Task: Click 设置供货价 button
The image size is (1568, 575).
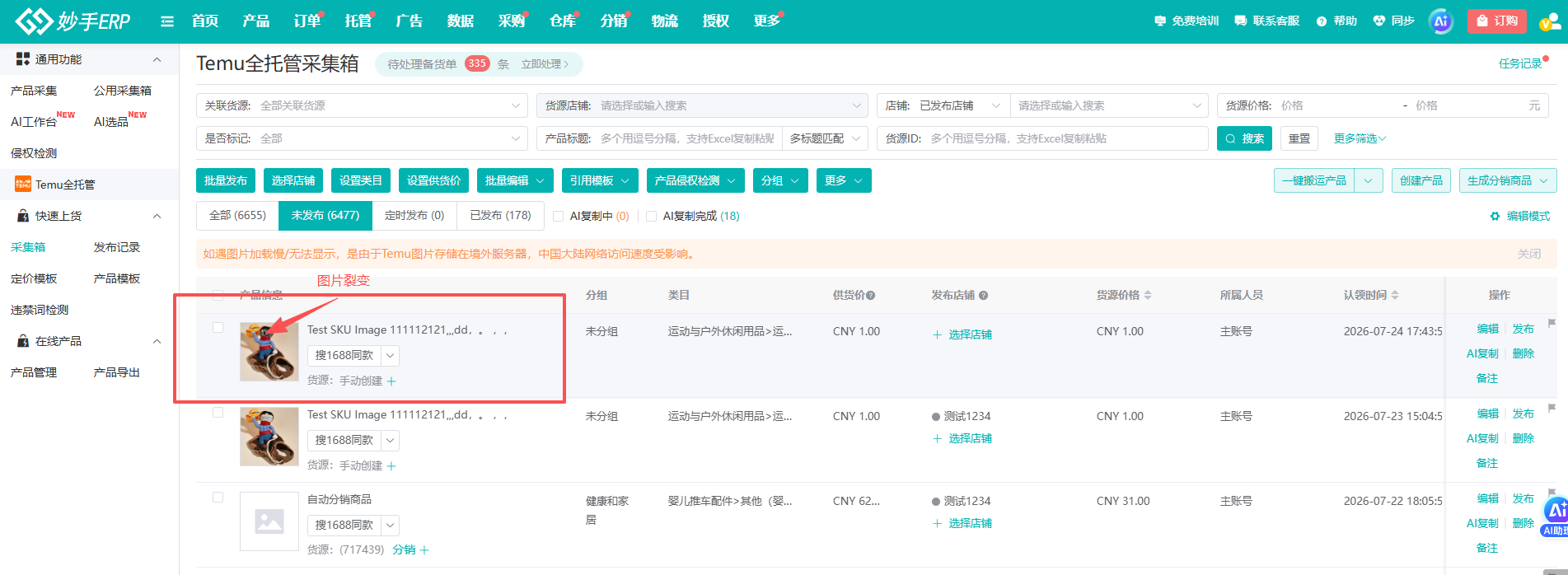Action: click(433, 180)
